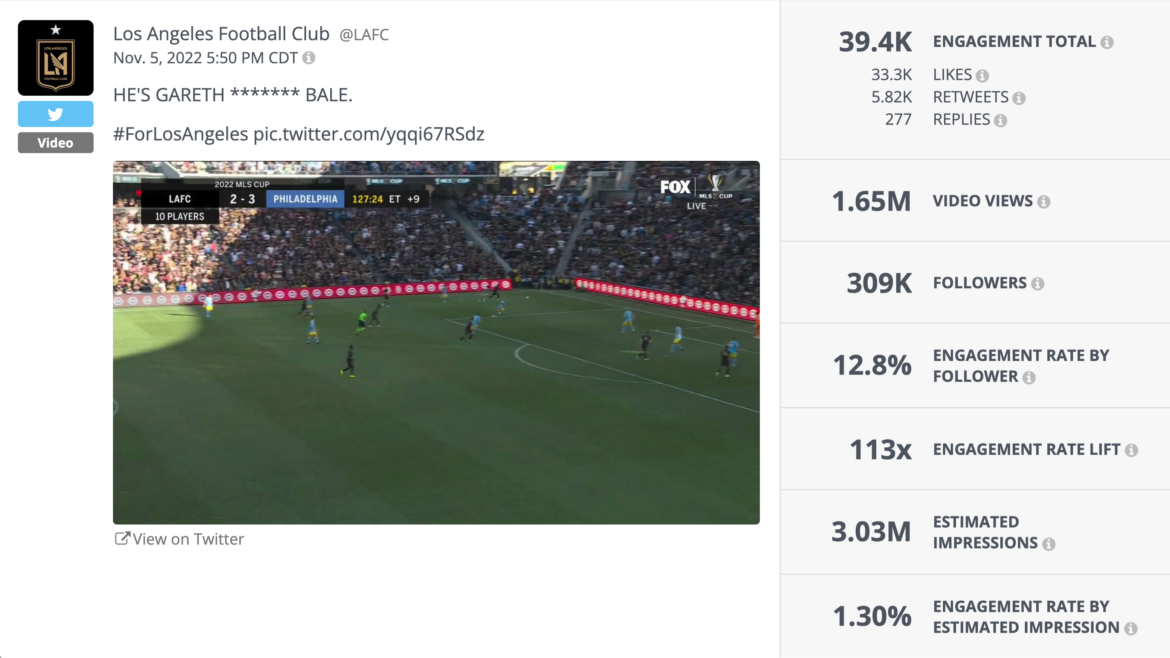Click info icon for Engagement Rate by Estimated Impression
1170x658 pixels.
coord(1130,629)
